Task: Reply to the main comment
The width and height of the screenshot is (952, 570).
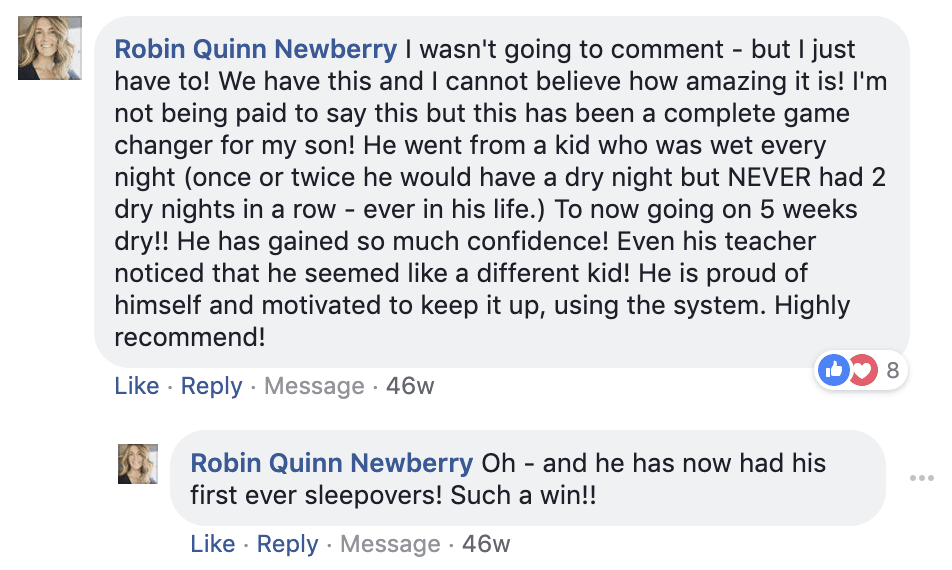Action: coord(211,386)
